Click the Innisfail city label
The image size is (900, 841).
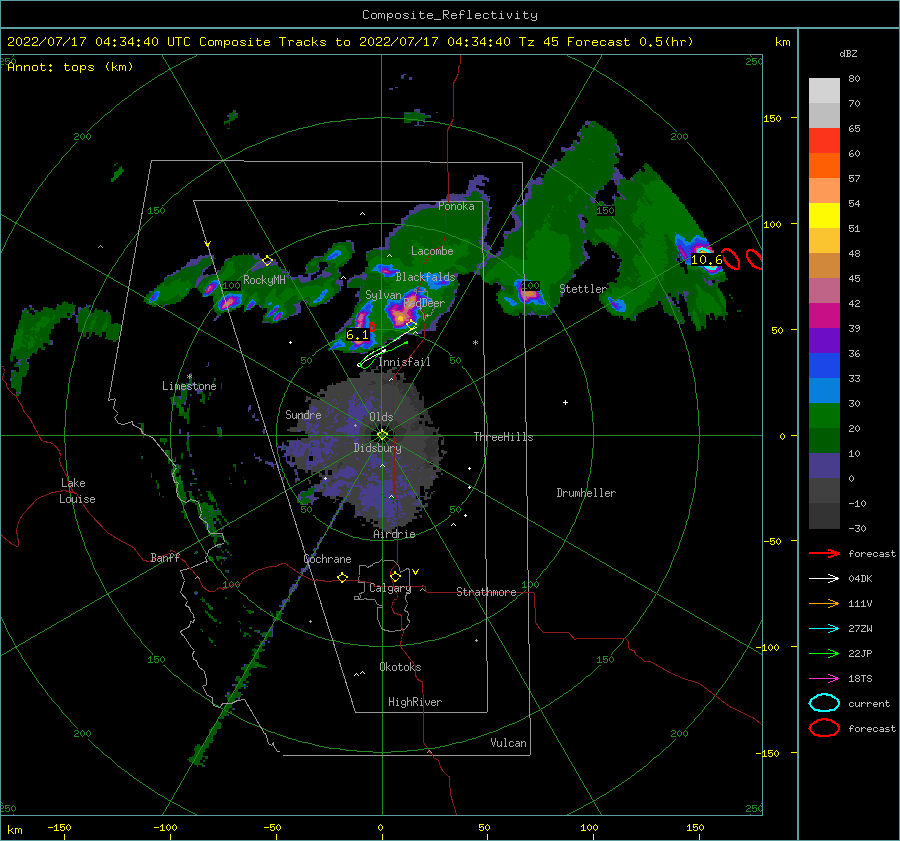[404, 362]
